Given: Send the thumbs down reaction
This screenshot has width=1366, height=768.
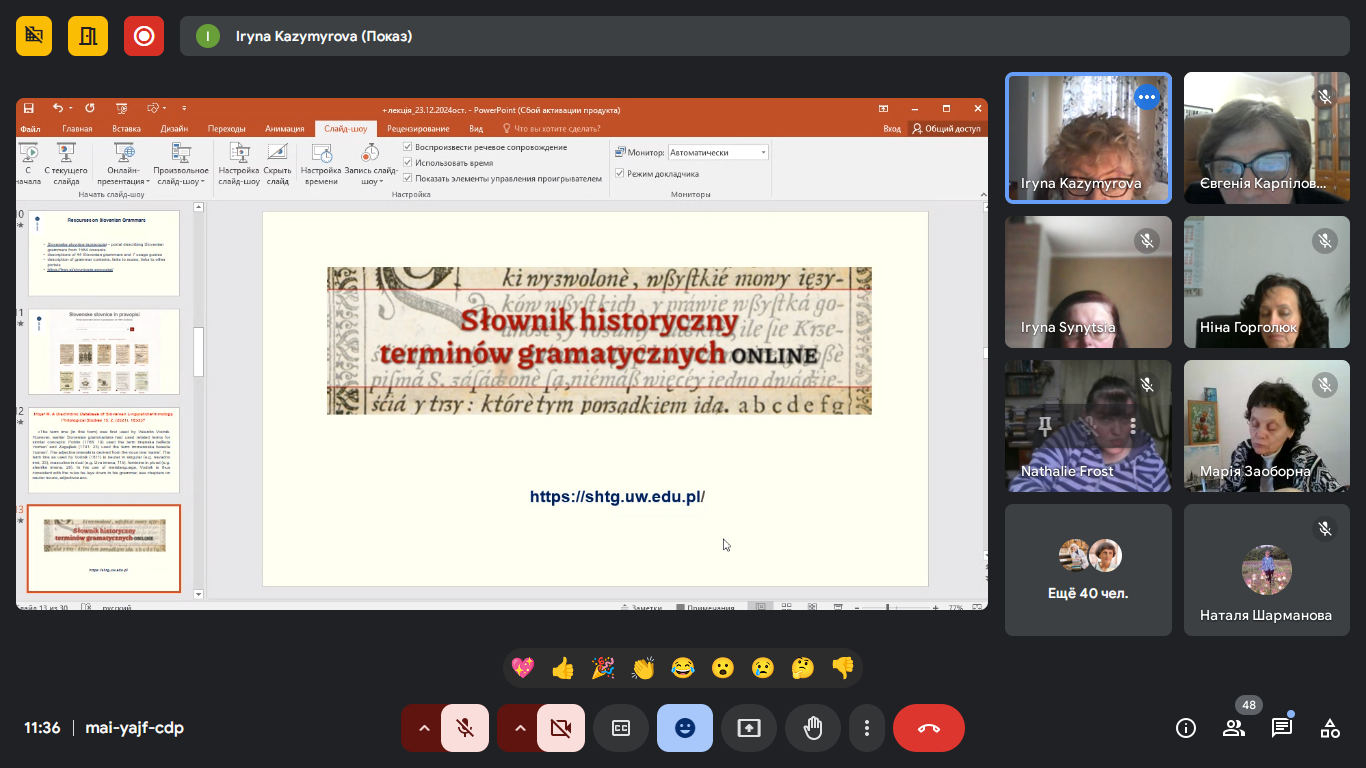Looking at the screenshot, I should [x=843, y=668].
